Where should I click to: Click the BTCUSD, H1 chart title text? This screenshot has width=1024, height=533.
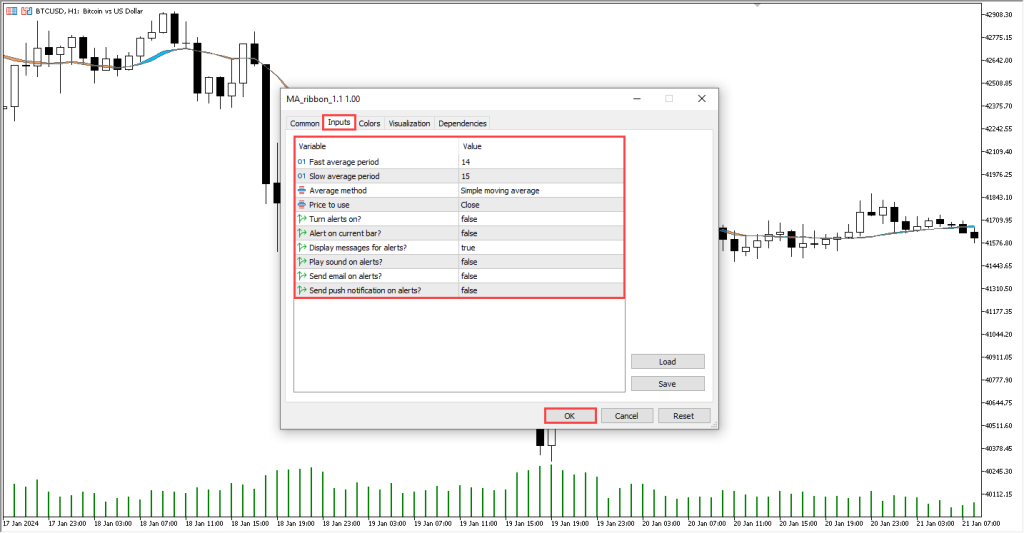click(x=89, y=11)
